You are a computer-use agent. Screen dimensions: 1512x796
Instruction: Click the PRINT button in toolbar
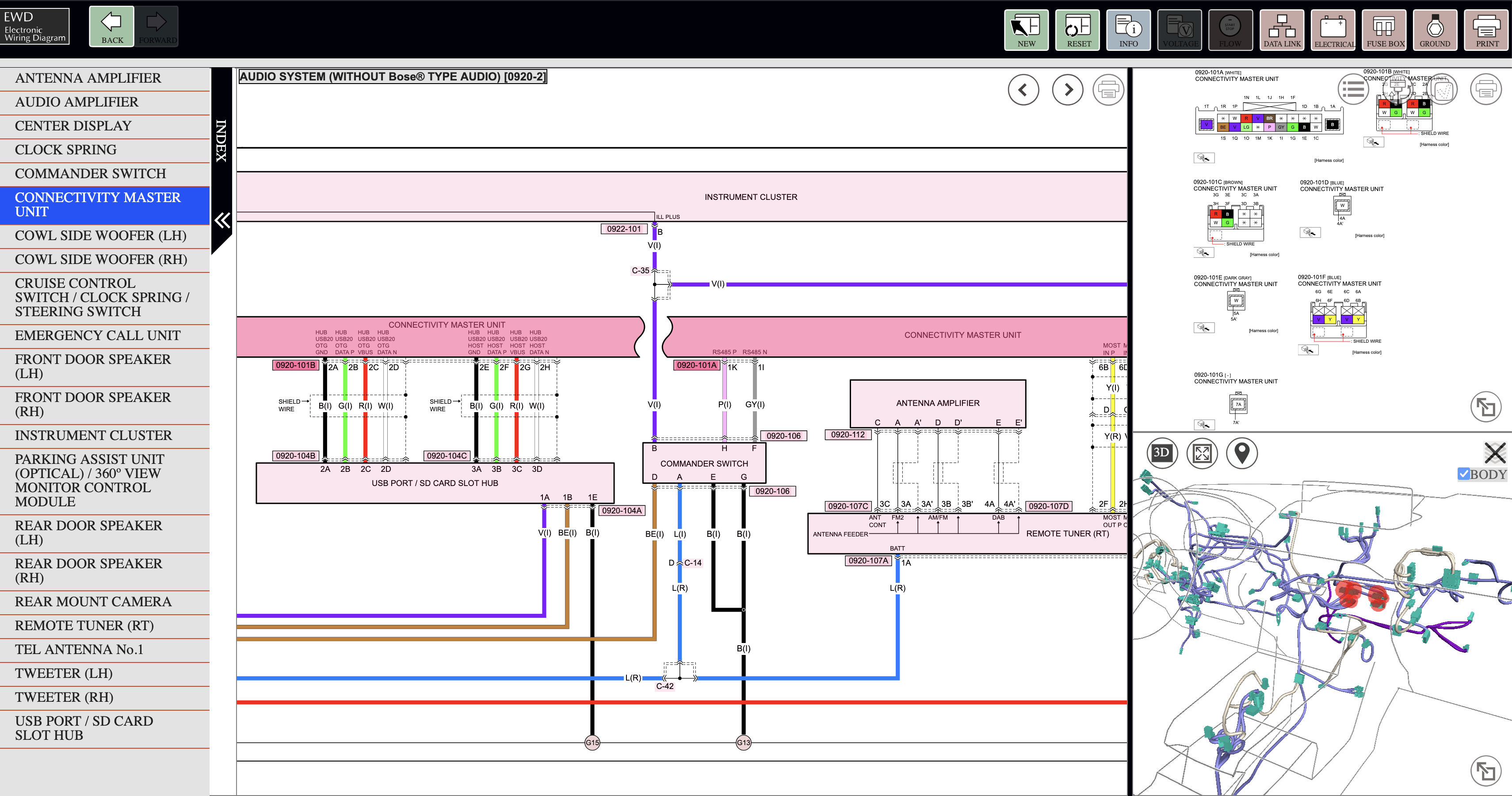1487,30
